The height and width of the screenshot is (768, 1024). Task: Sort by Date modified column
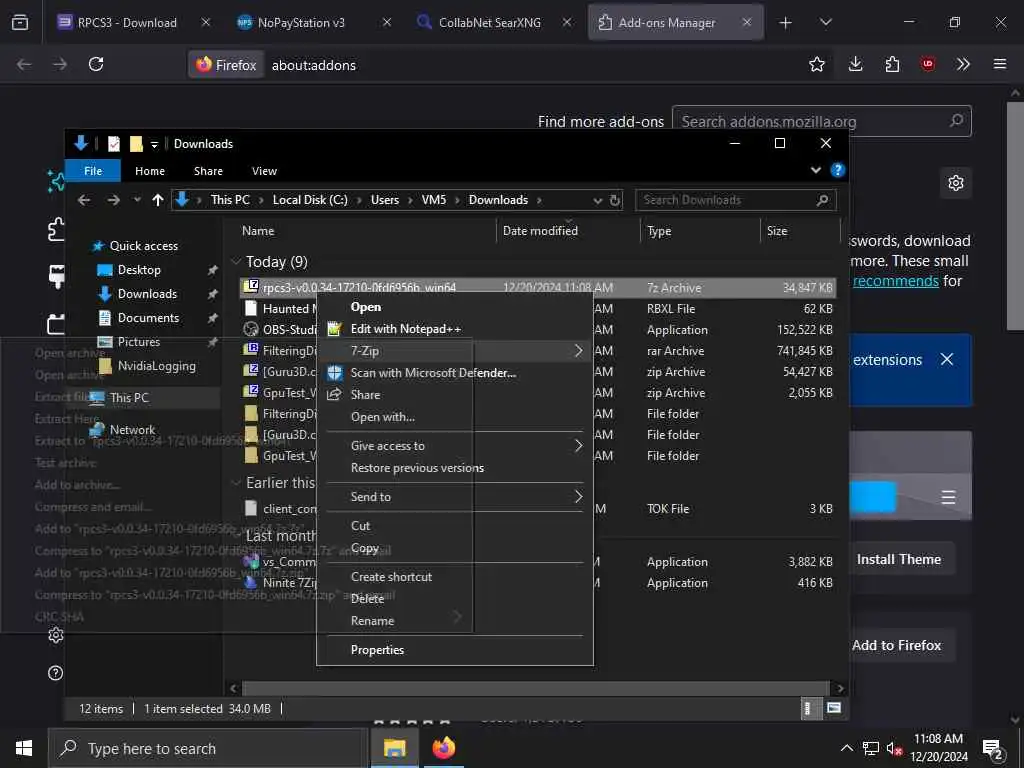(540, 231)
